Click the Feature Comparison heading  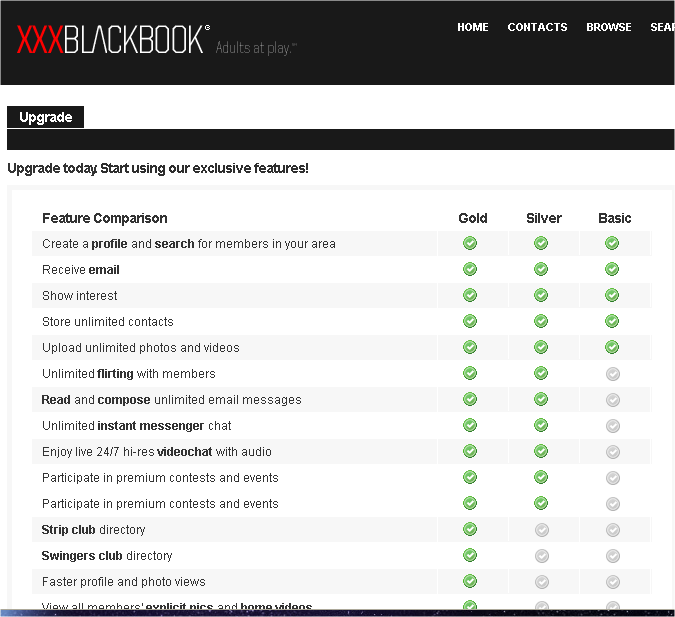[105, 218]
